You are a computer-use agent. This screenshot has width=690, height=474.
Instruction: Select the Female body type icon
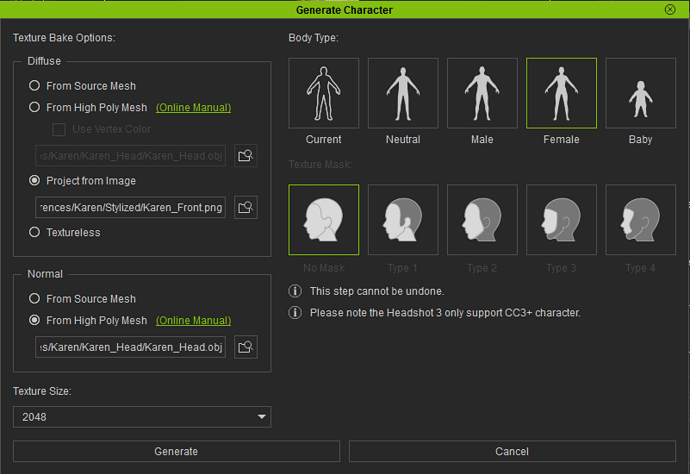coord(562,93)
